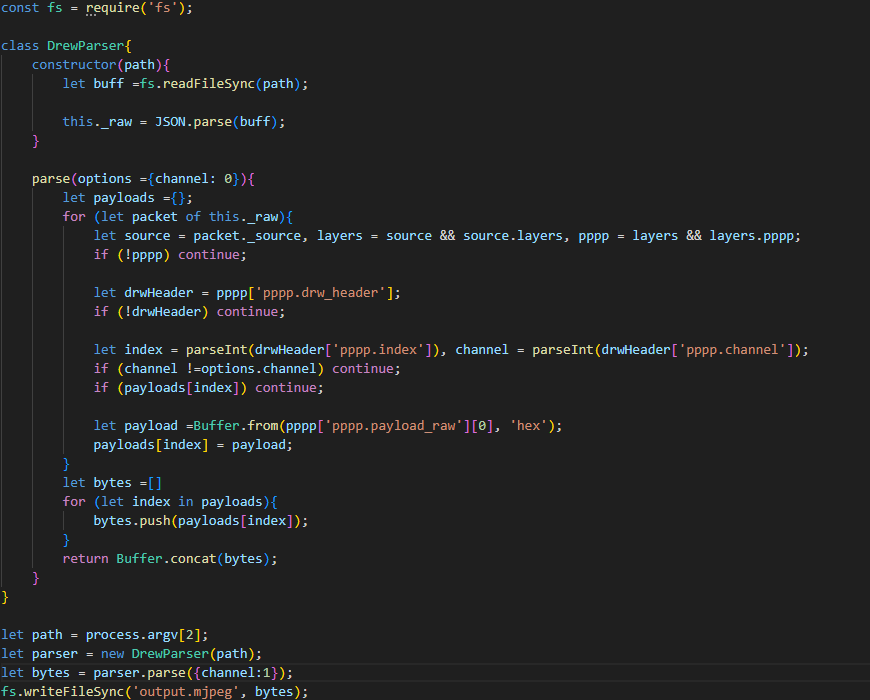Image resolution: width=870 pixels, height=700 pixels.
Task: Click packet._source in the loop body
Action: [263, 236]
